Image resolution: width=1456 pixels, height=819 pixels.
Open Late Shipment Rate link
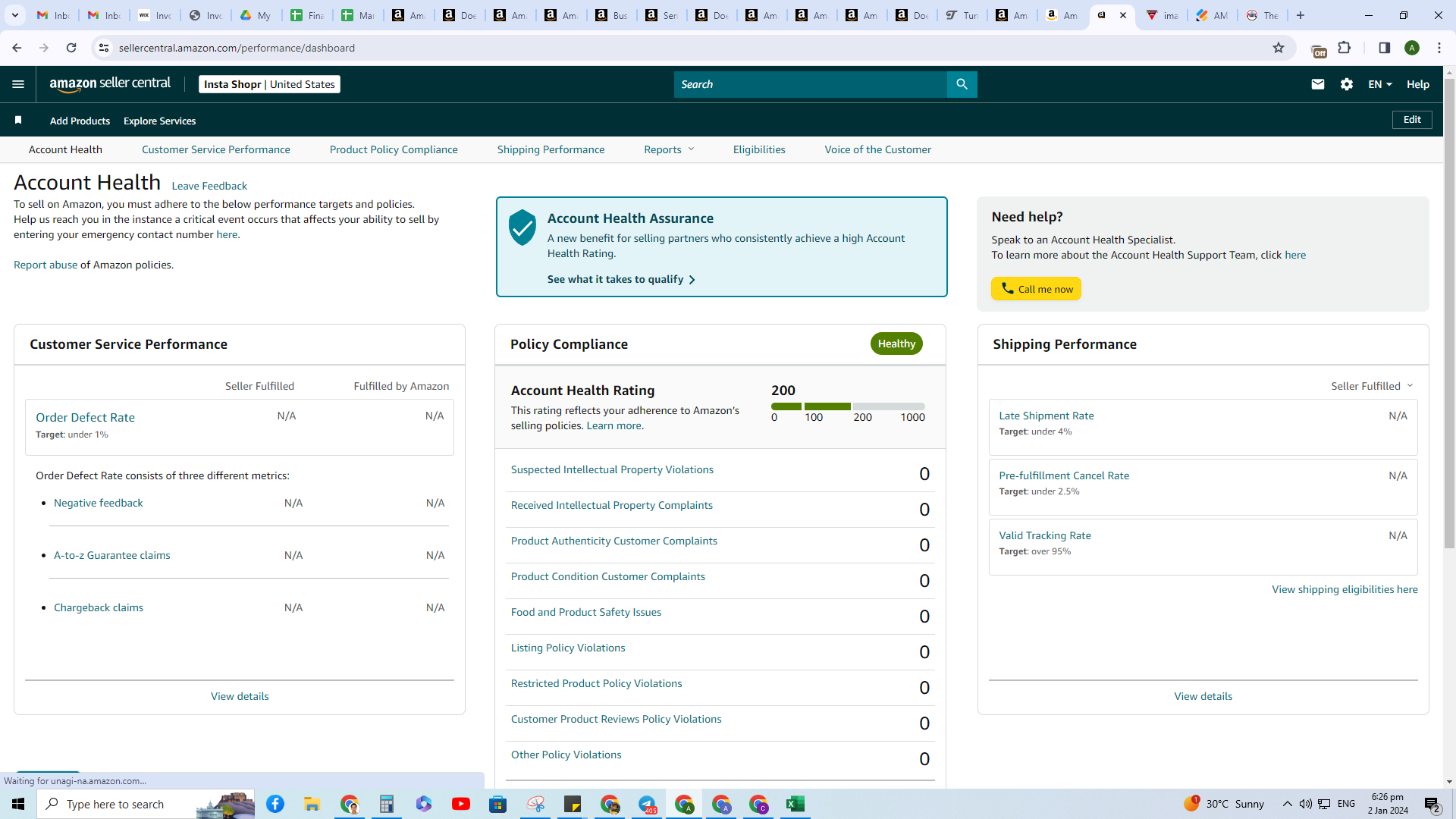click(1046, 416)
